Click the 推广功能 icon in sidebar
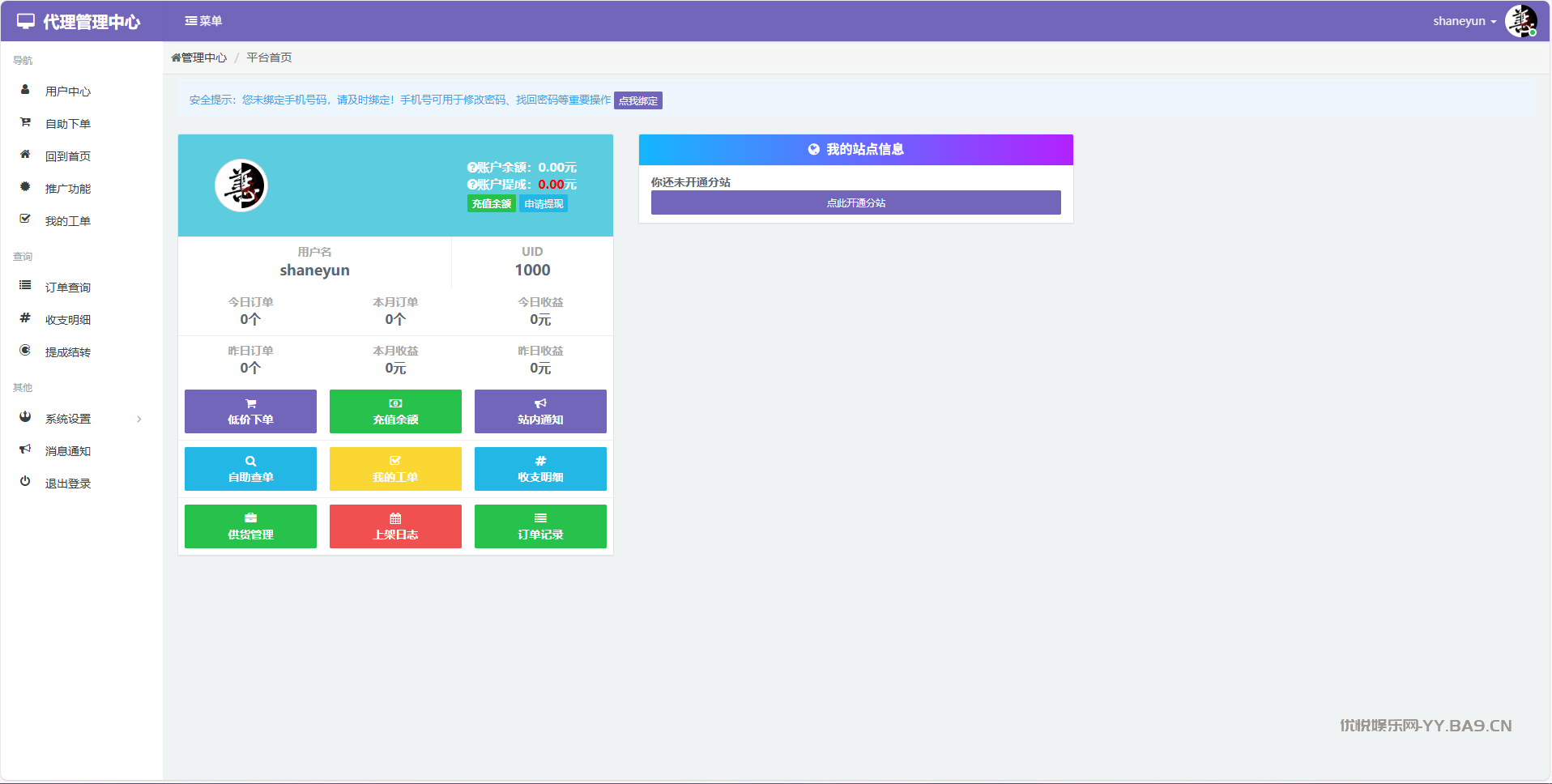Screen dimensions: 1552x784 (x=25, y=187)
